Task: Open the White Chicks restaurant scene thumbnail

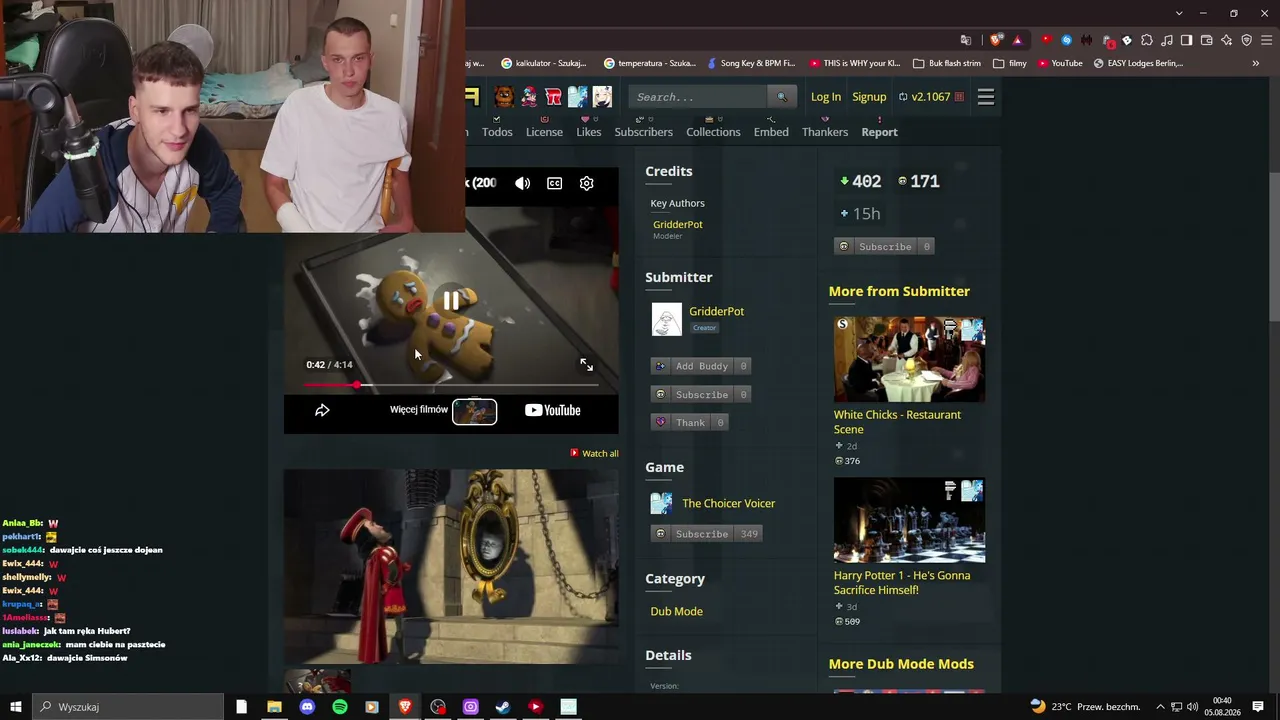Action: [909, 359]
